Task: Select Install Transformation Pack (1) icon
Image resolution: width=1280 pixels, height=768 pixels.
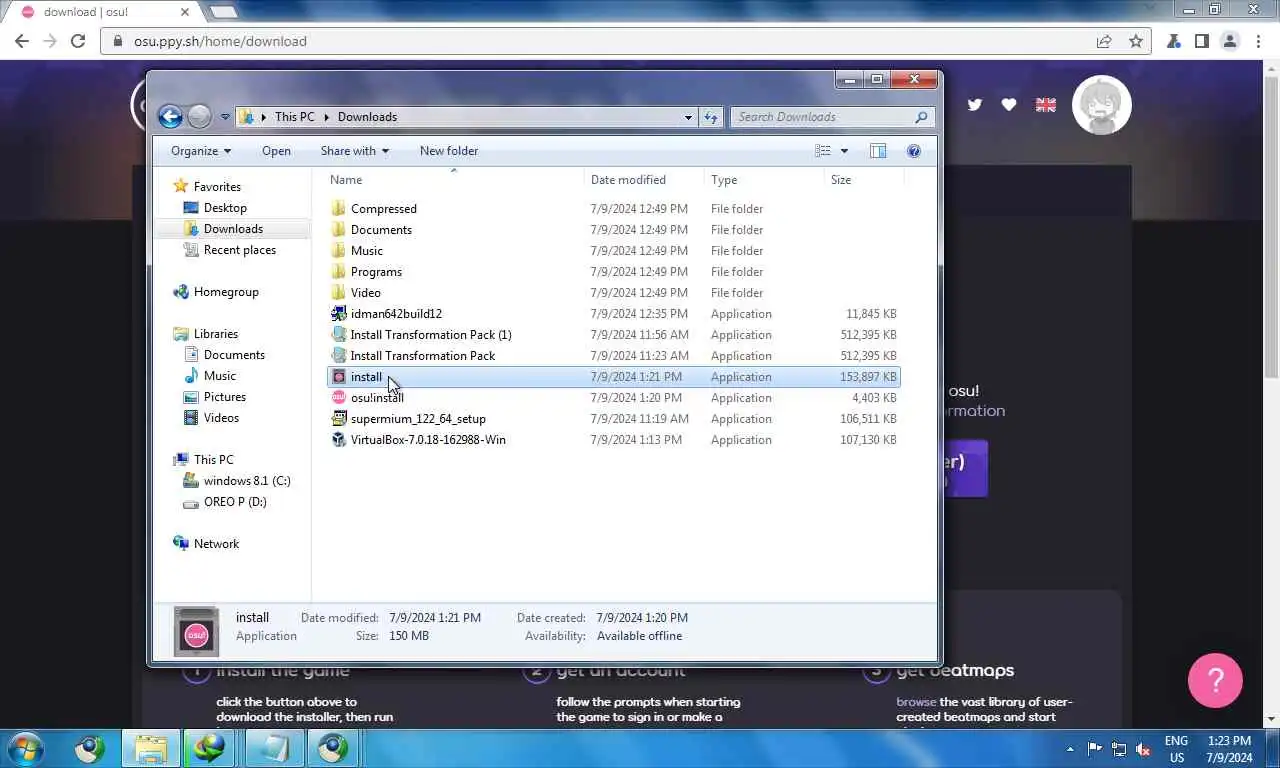Action: pyautogui.click(x=339, y=335)
